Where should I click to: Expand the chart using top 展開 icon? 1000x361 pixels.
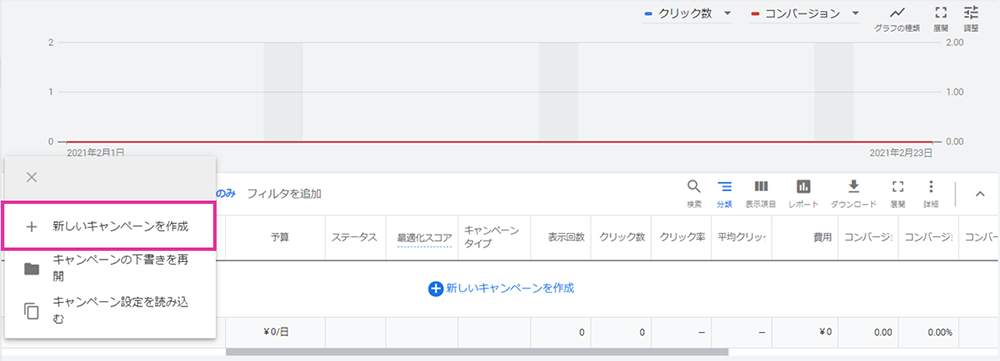coord(941,18)
